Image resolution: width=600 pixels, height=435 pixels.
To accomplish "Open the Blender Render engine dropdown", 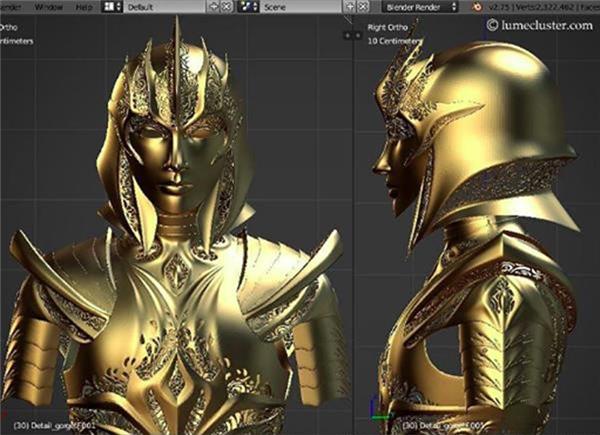I will click(420, 7).
